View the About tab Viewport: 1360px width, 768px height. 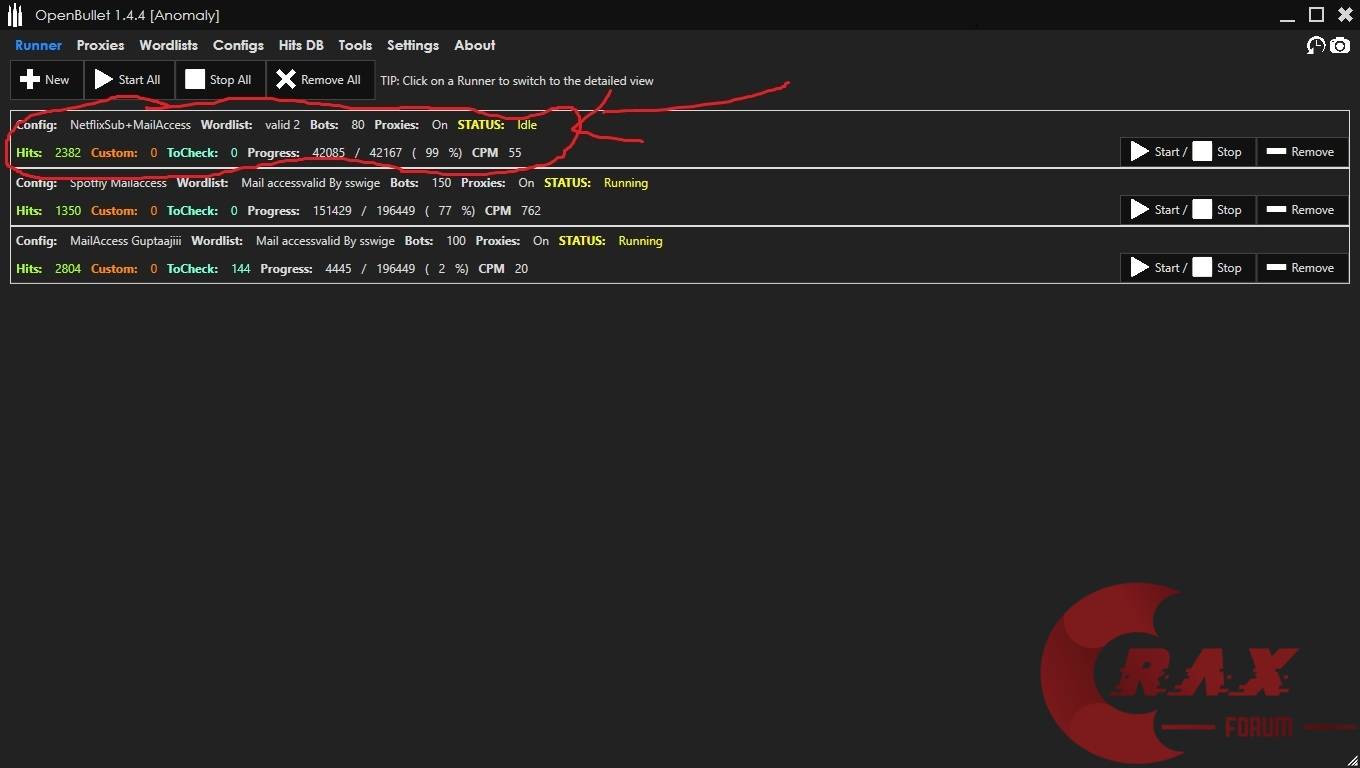pyautogui.click(x=474, y=45)
